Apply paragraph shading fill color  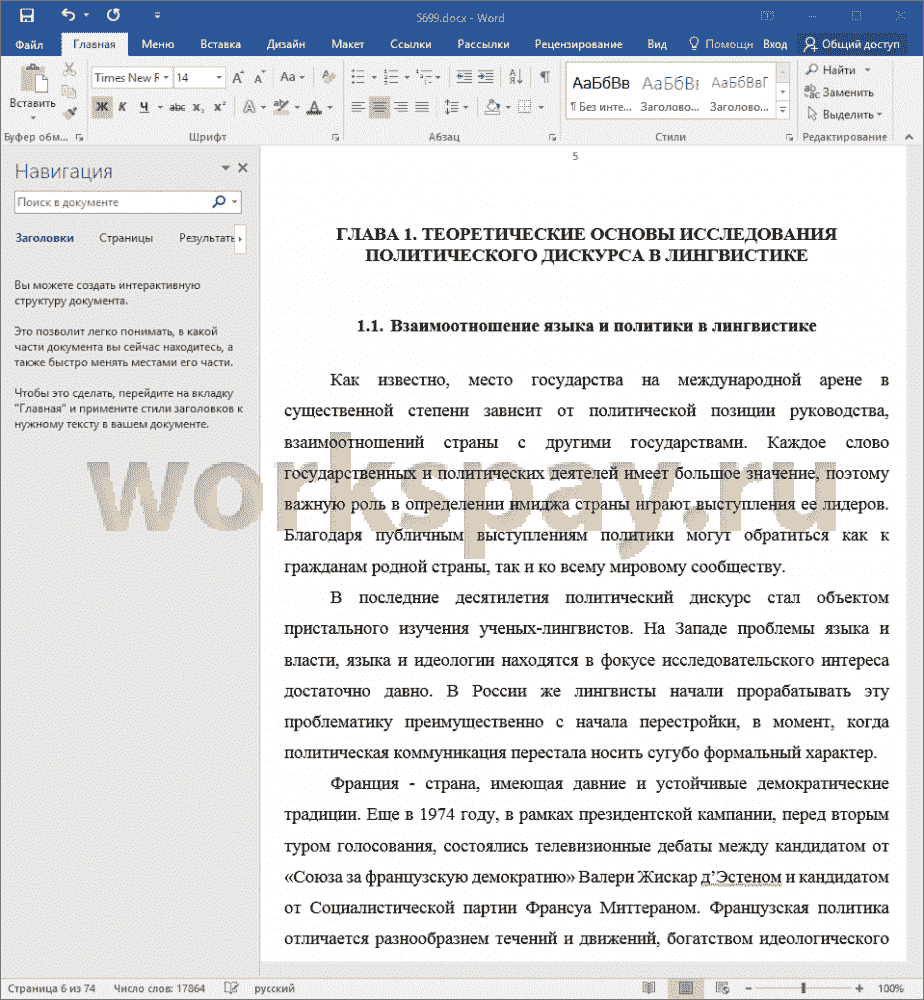[x=492, y=107]
